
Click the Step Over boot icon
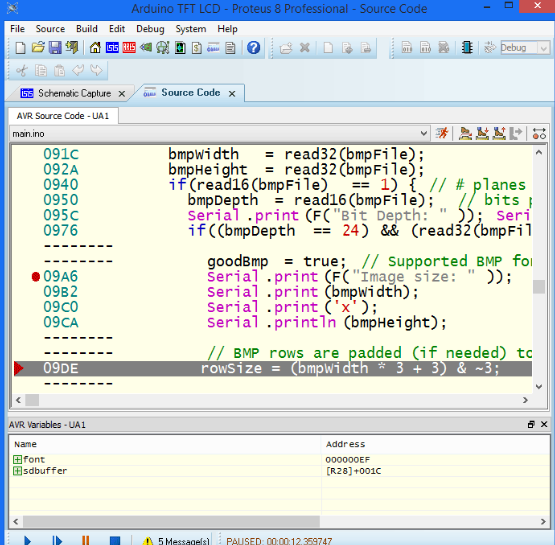(x=465, y=133)
